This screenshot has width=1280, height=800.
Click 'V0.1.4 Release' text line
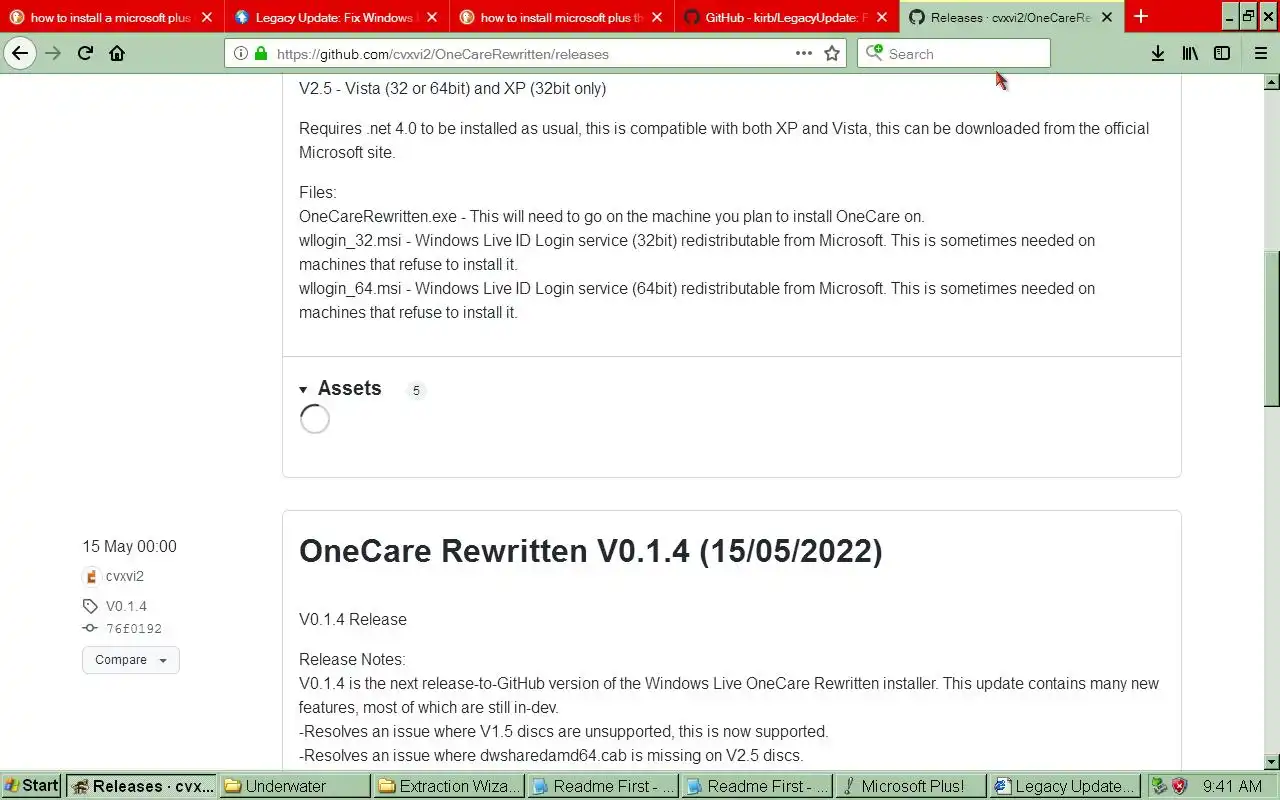pos(353,619)
